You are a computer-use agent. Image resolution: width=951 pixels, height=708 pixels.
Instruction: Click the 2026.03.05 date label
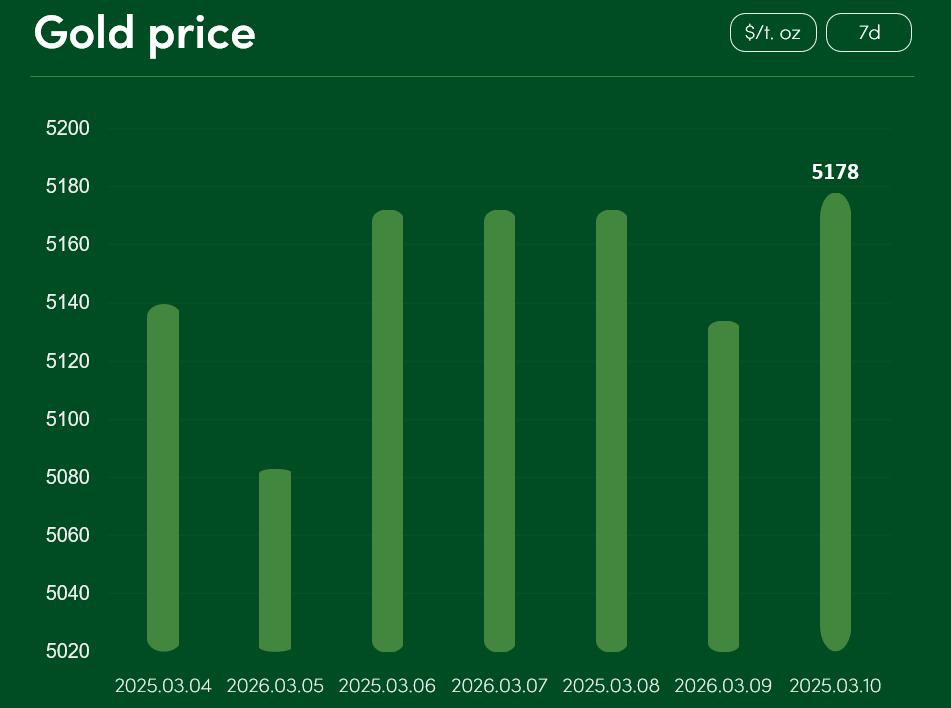click(275, 686)
